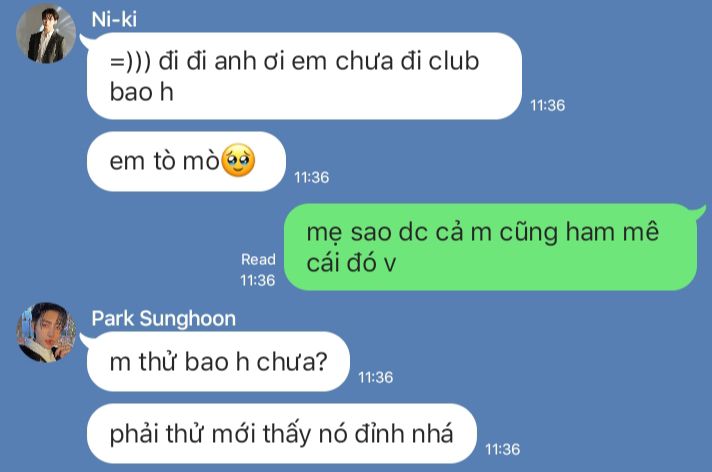
Task: Tap the pleading face emoji
Action: point(238,161)
